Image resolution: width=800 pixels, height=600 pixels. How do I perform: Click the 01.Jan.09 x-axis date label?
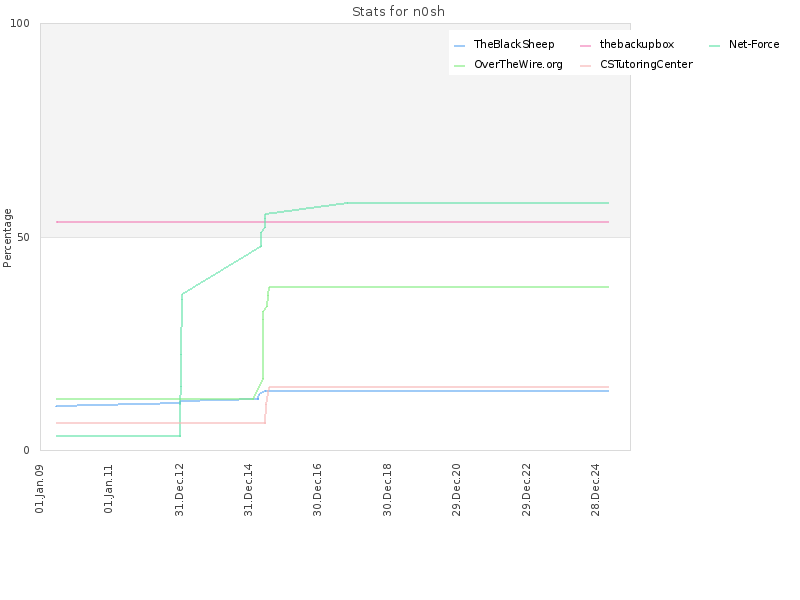(39, 489)
